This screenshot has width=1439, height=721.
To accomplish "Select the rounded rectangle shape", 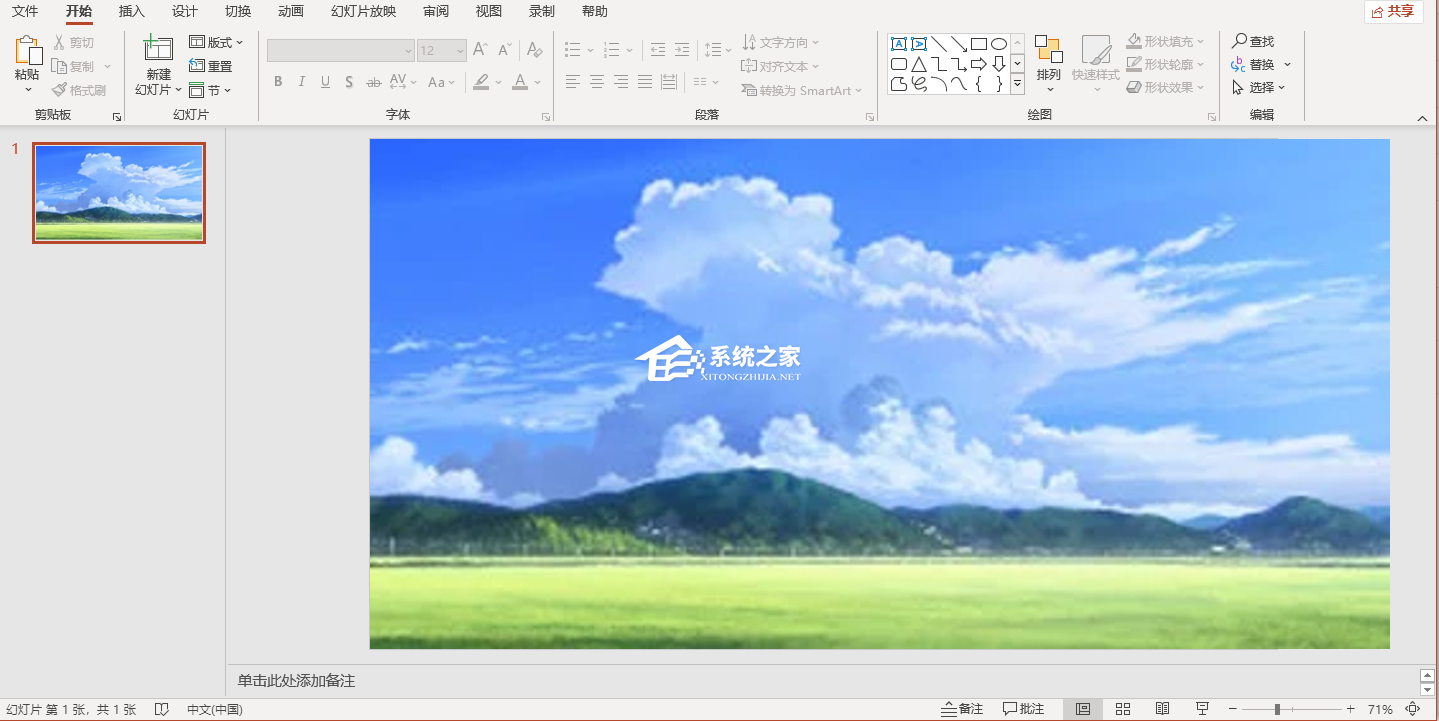I will [898, 64].
